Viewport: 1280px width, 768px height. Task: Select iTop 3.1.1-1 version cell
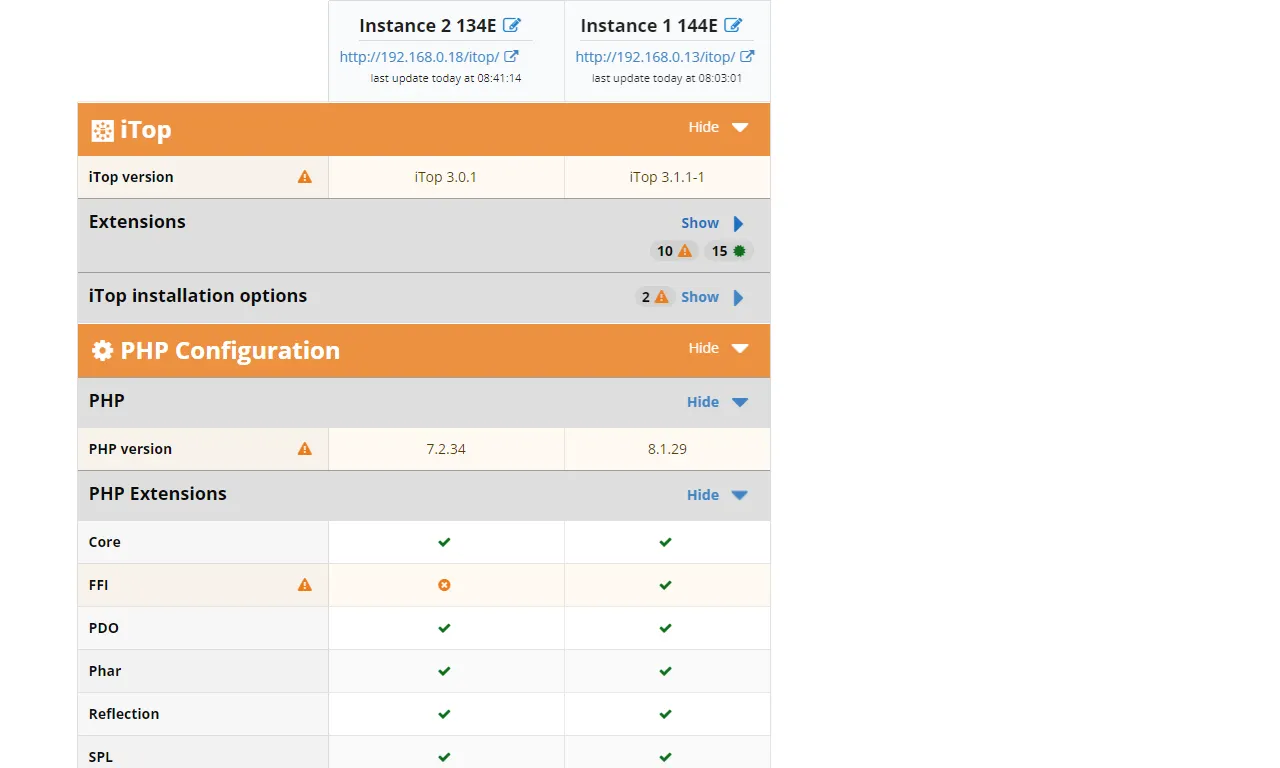click(667, 177)
